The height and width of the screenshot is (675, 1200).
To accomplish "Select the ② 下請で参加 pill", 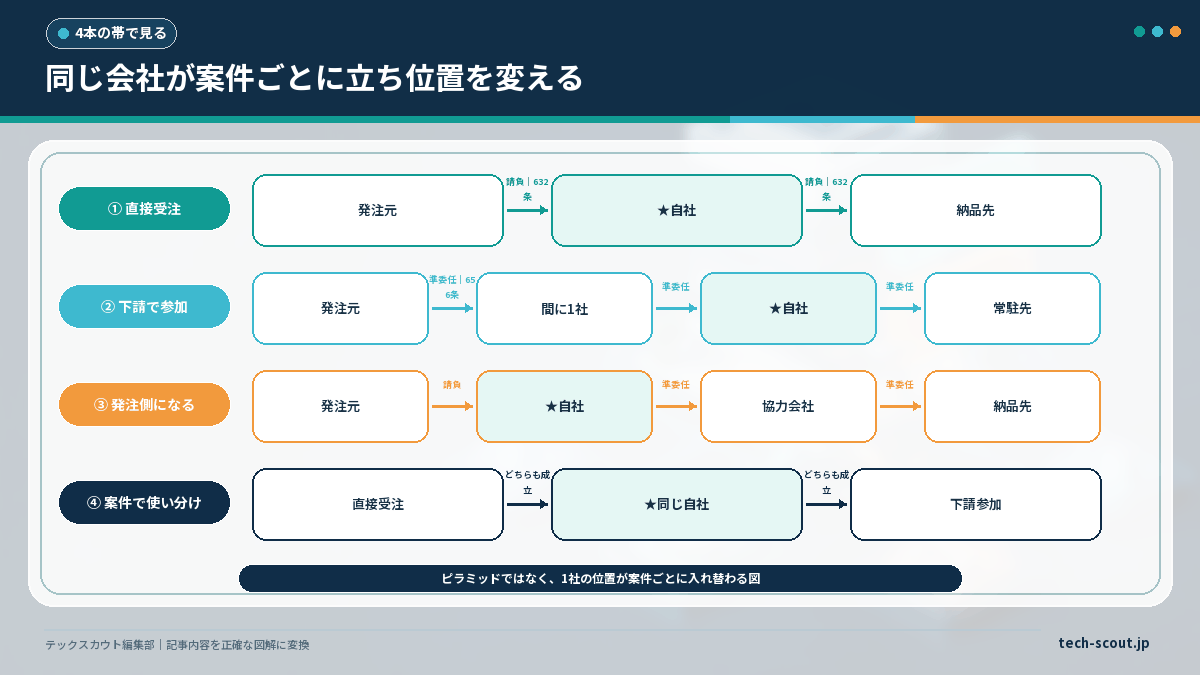I will point(145,307).
